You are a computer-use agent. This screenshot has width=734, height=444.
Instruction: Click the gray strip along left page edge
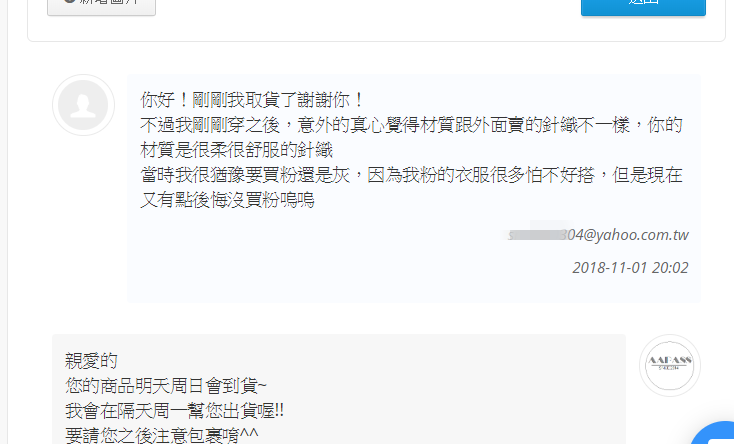[x=3, y=222]
